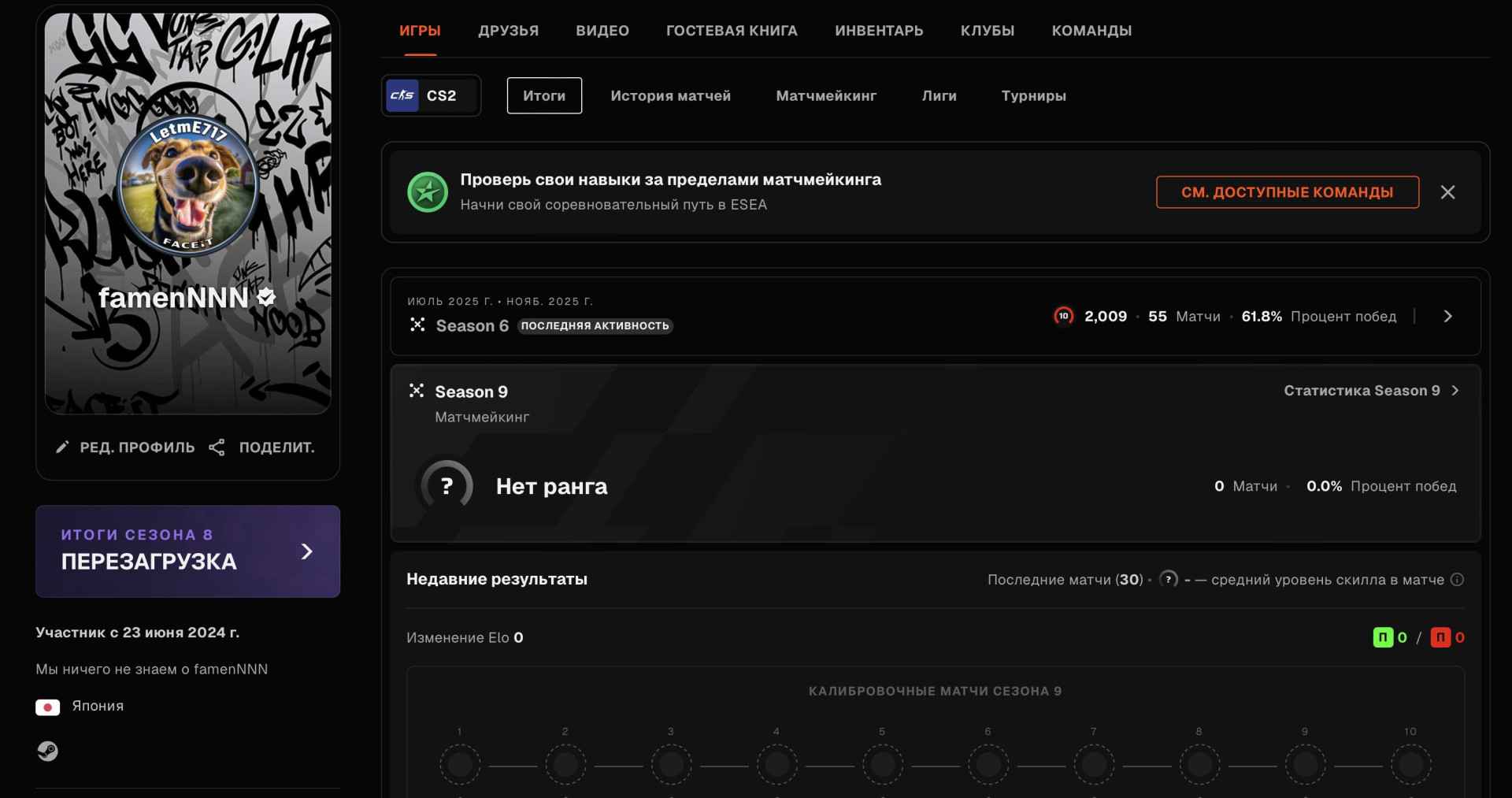This screenshot has height=798, width=1512.
Task: Open the Лиги sub-tab
Action: click(x=939, y=95)
